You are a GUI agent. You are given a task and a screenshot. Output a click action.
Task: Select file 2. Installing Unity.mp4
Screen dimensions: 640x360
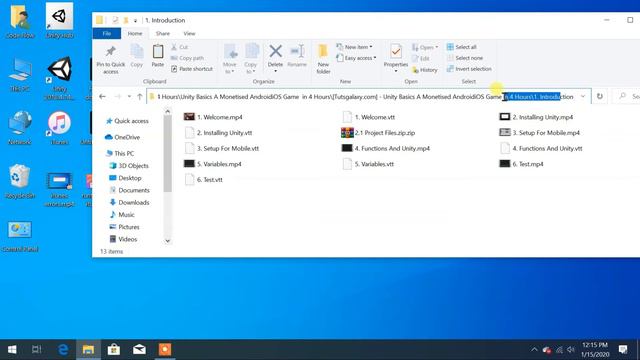536,117
